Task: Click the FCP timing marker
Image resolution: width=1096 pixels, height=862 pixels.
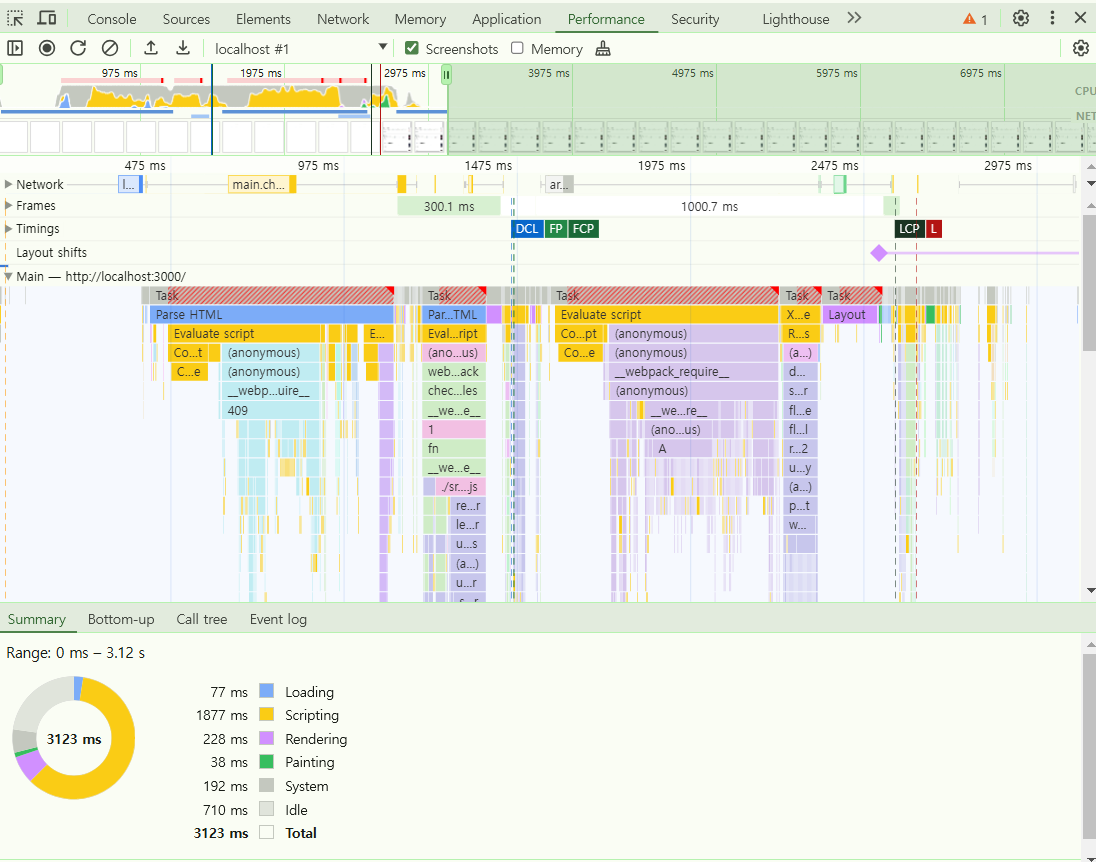Action: 583,229
